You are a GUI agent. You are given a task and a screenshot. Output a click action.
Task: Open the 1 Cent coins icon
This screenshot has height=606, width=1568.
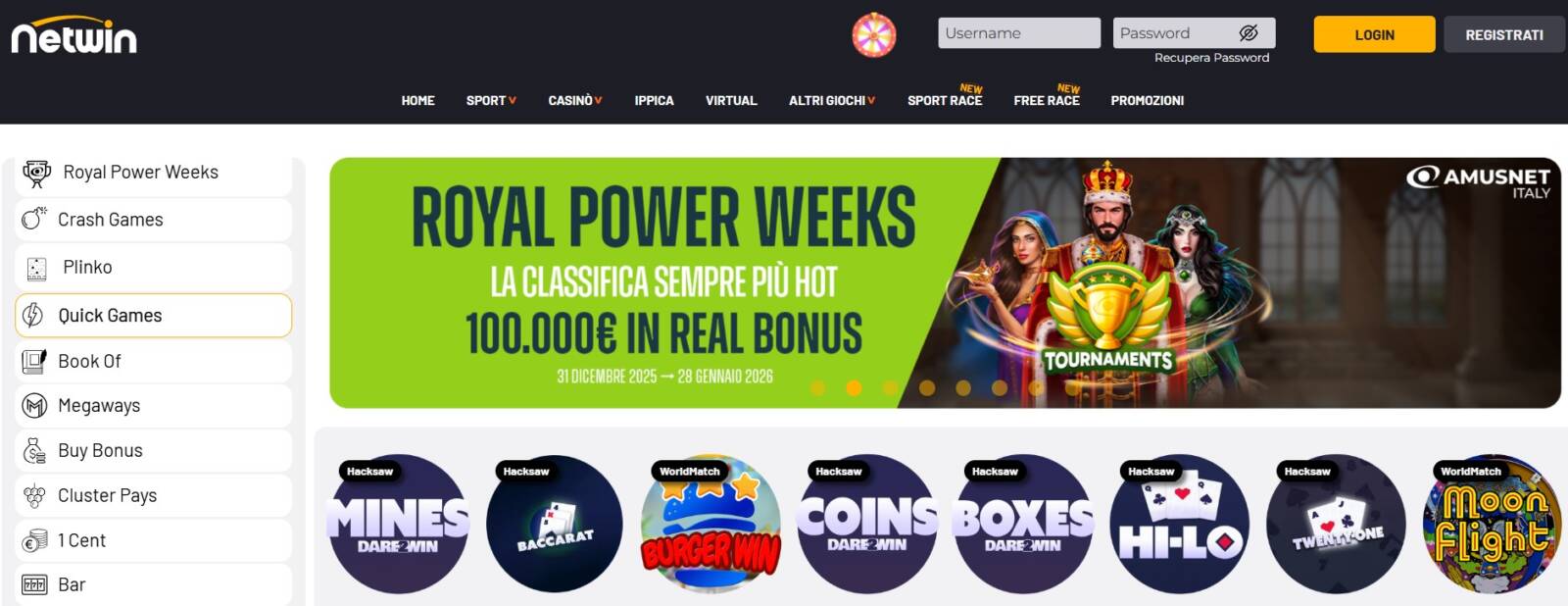coord(34,540)
